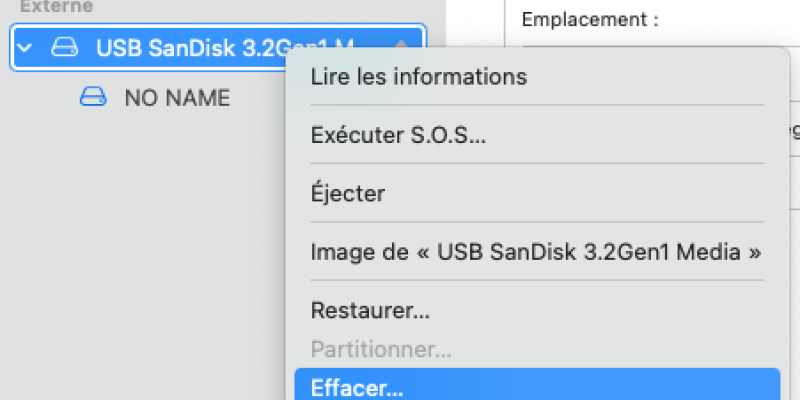Click the Externe sidebar section header
Image resolution: width=800 pixels, height=400 pixels.
(x=56, y=6)
